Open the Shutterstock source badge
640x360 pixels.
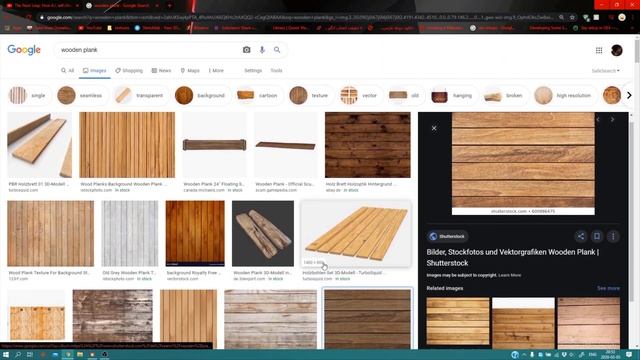[447, 236]
